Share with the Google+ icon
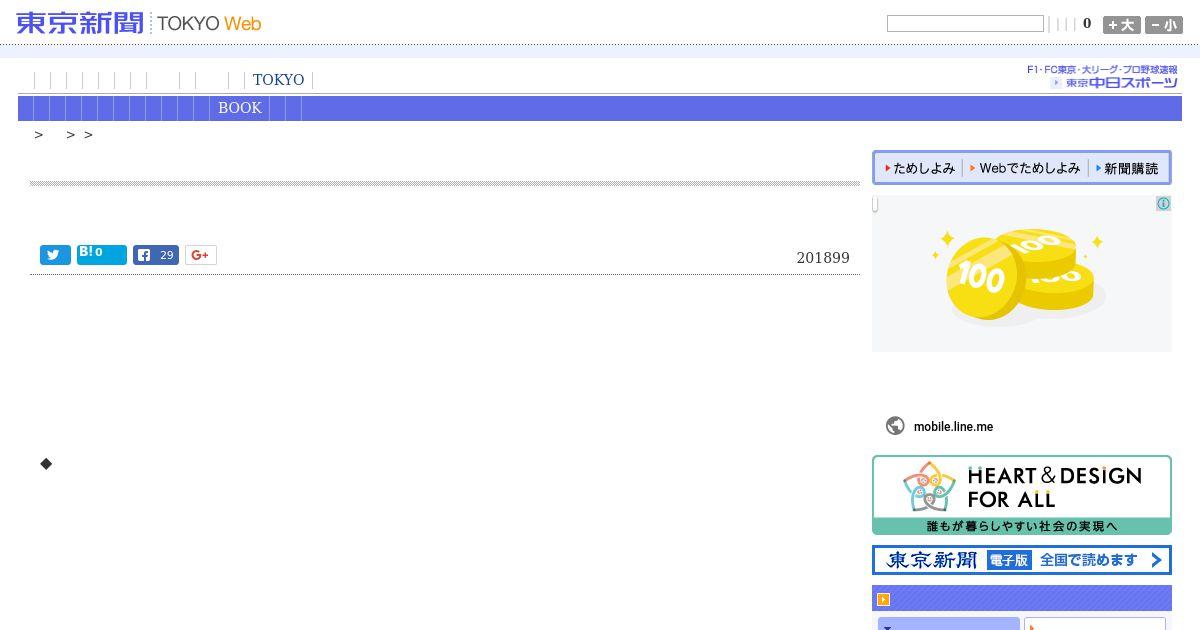 [200, 255]
